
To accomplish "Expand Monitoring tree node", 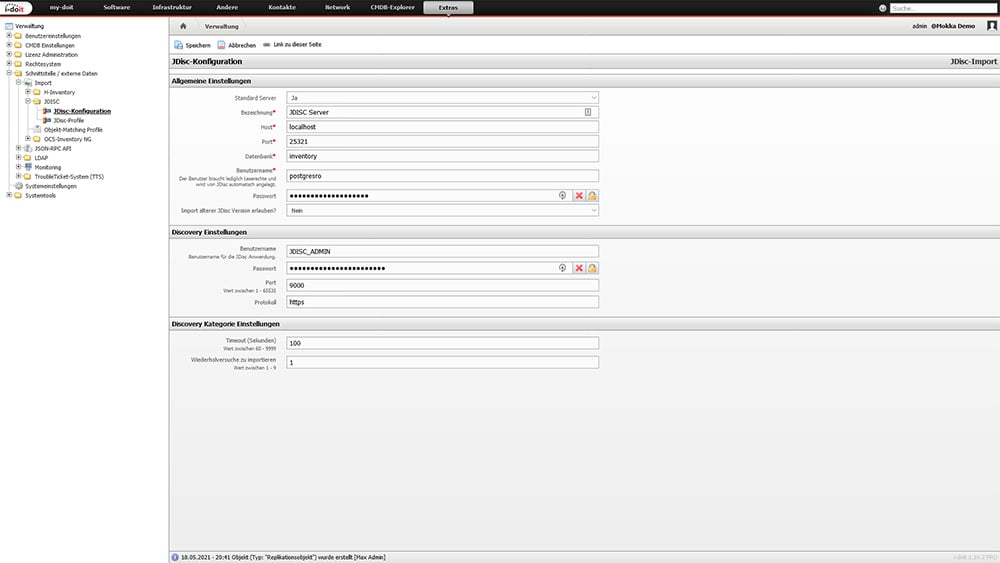I will (x=18, y=167).
